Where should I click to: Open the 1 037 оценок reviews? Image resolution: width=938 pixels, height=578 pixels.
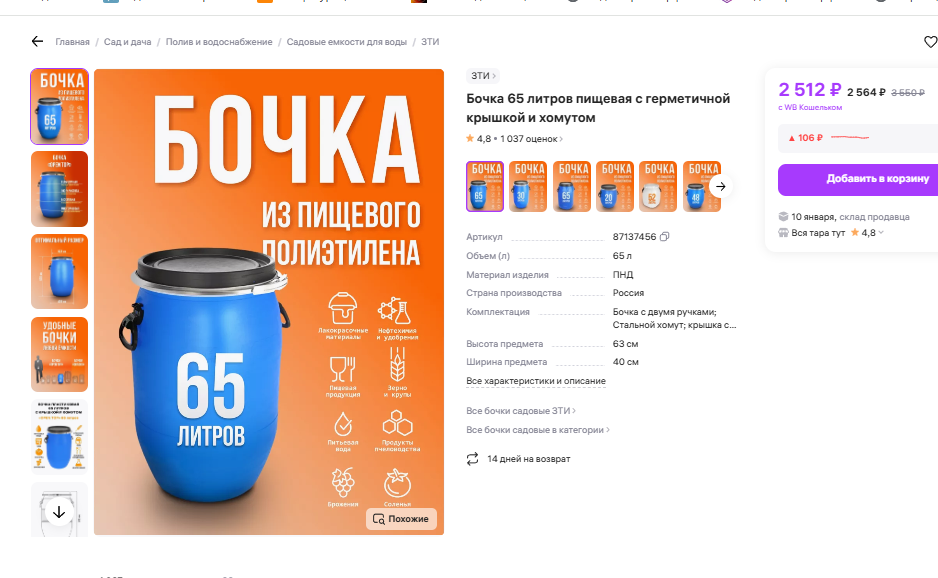531,139
